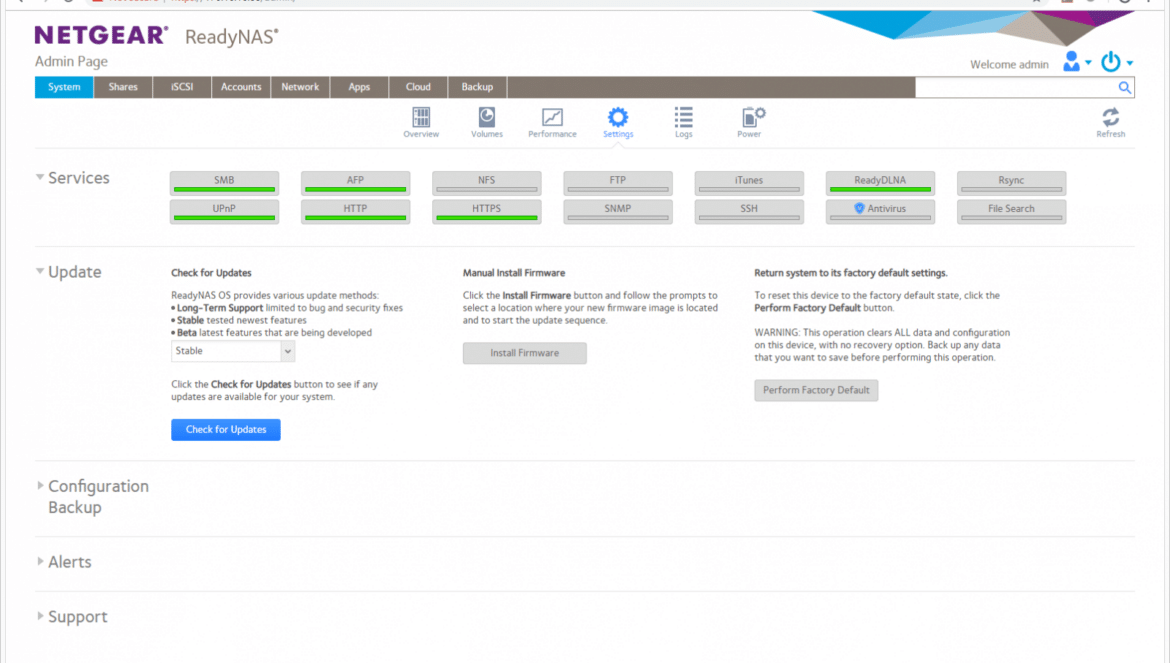Select the Settings gear icon
1170x663 pixels.
[x=618, y=122]
